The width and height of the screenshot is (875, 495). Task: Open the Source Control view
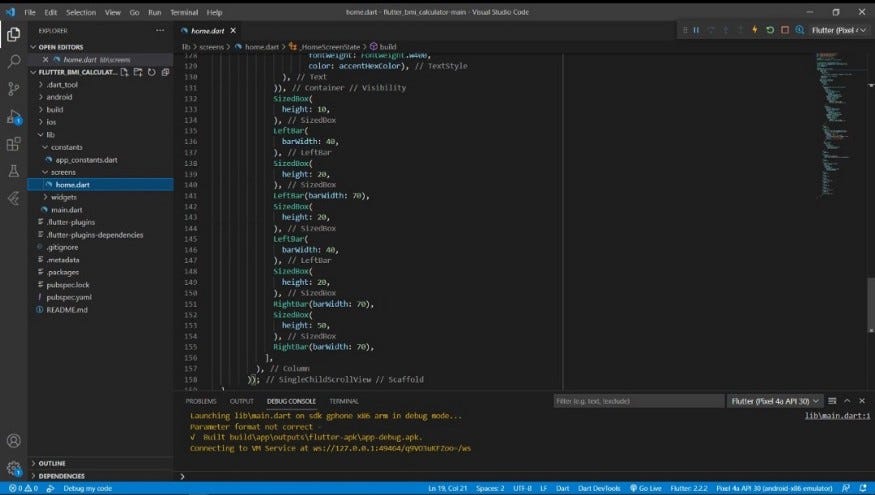click(x=13, y=89)
